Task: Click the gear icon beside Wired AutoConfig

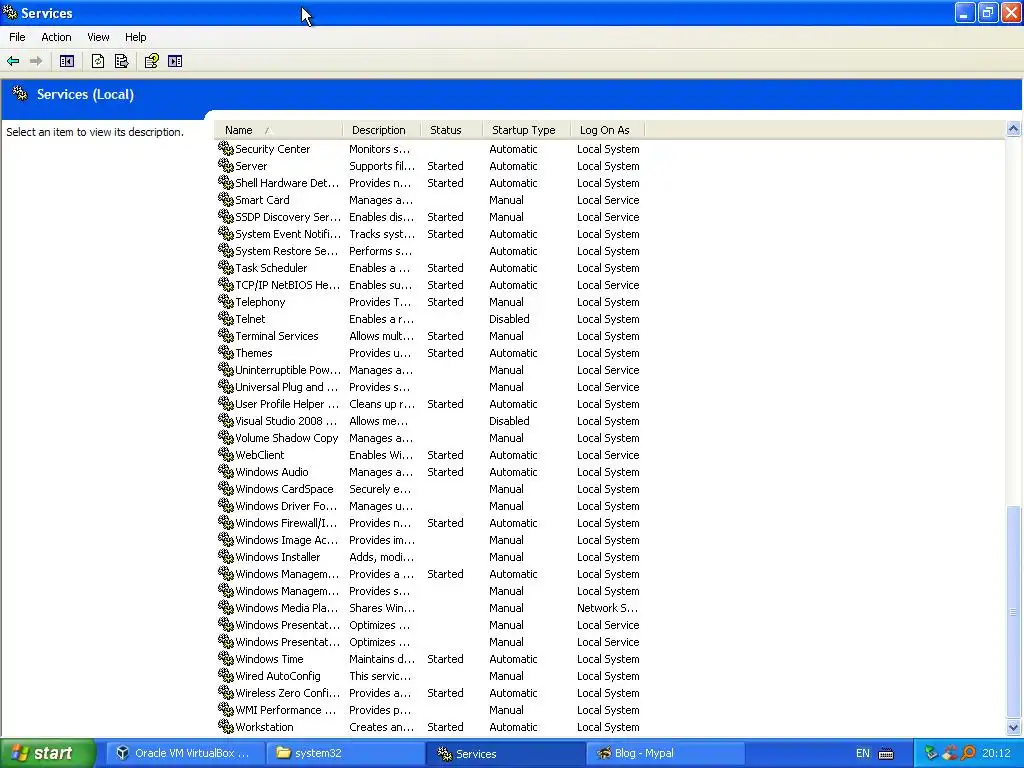Action: (226, 676)
